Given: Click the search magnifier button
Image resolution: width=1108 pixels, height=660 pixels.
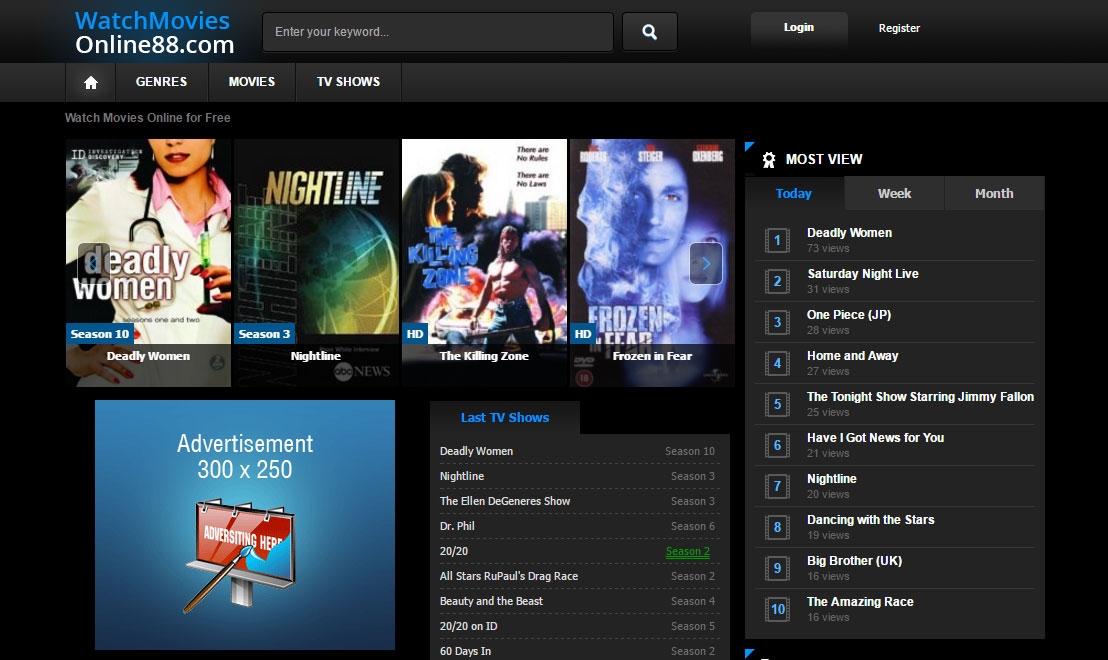Looking at the screenshot, I should click(649, 32).
